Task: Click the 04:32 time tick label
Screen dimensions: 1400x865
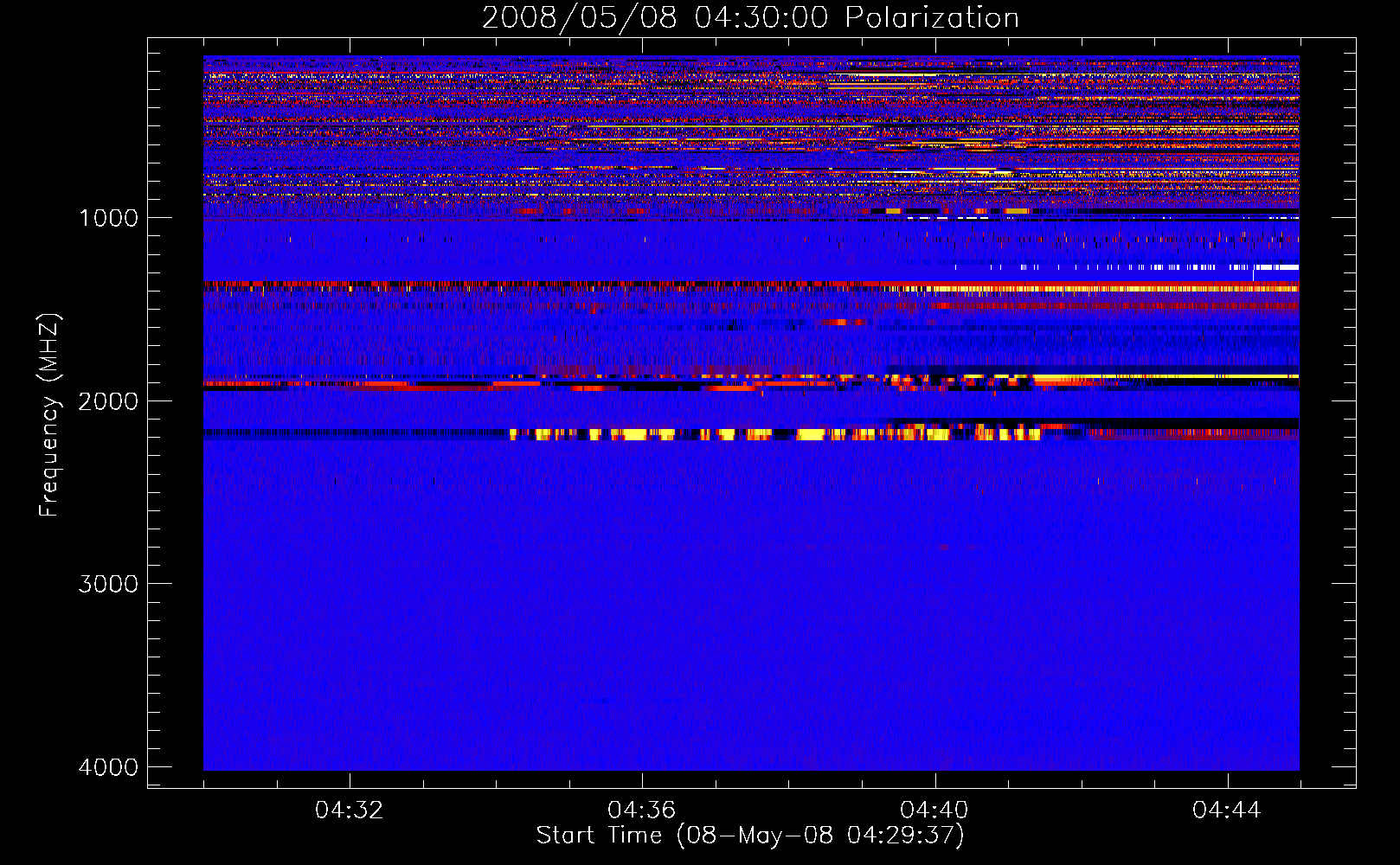Action: point(349,811)
